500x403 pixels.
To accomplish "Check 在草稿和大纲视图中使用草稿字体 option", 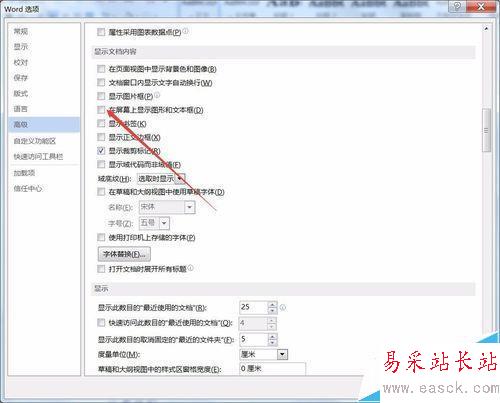I will pyautogui.click(x=101, y=192).
